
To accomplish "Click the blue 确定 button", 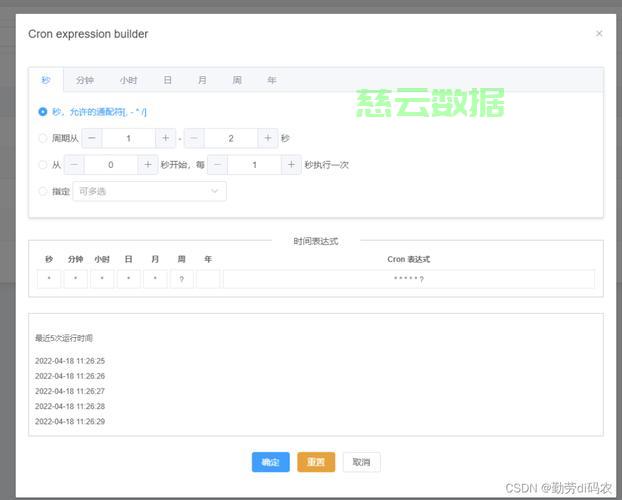I will pos(270,462).
